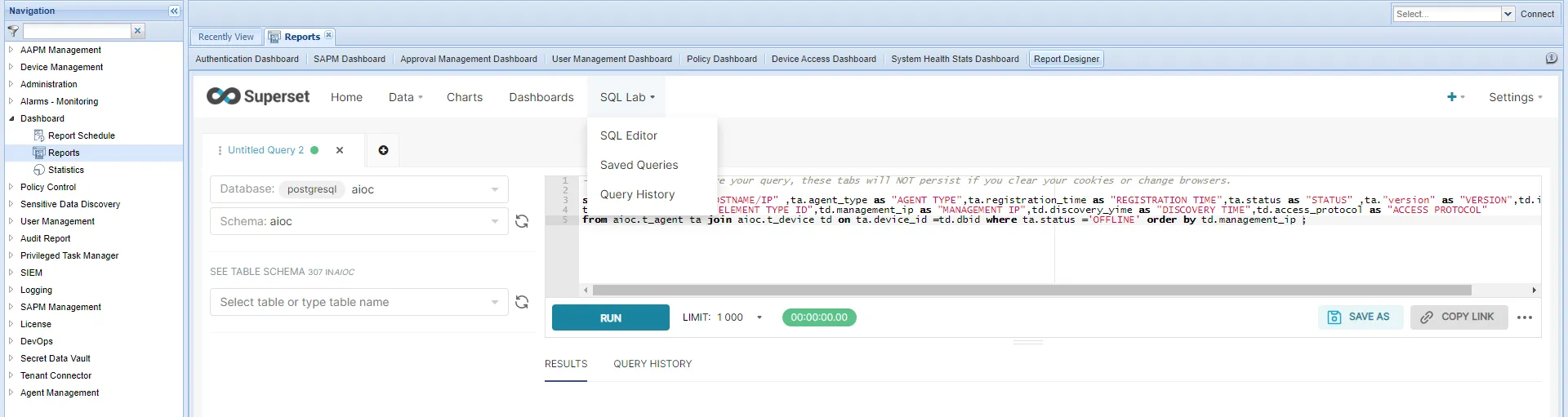Switch to the QUERY HISTORY tab

point(653,364)
